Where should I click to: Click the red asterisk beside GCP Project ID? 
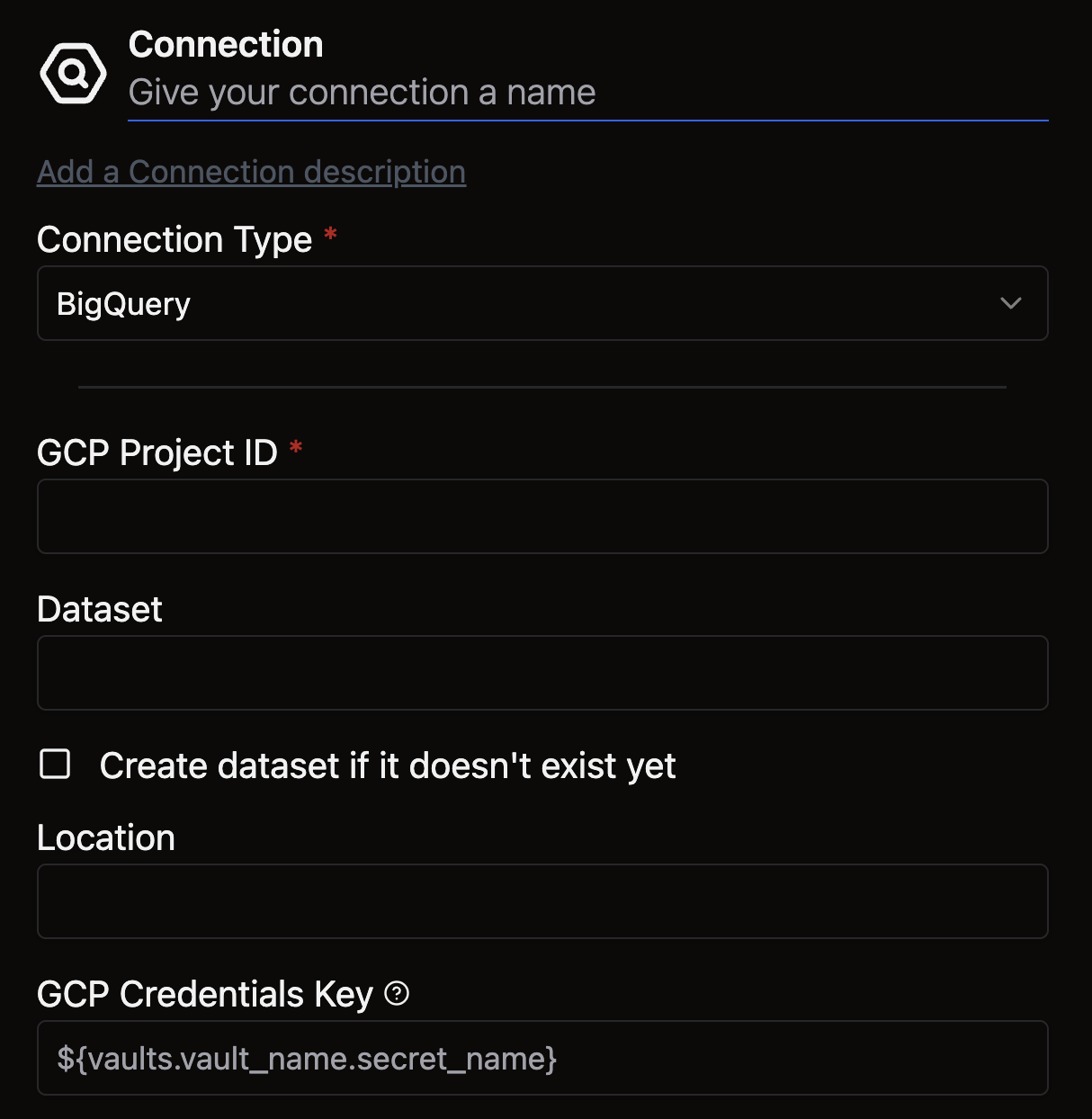click(296, 448)
